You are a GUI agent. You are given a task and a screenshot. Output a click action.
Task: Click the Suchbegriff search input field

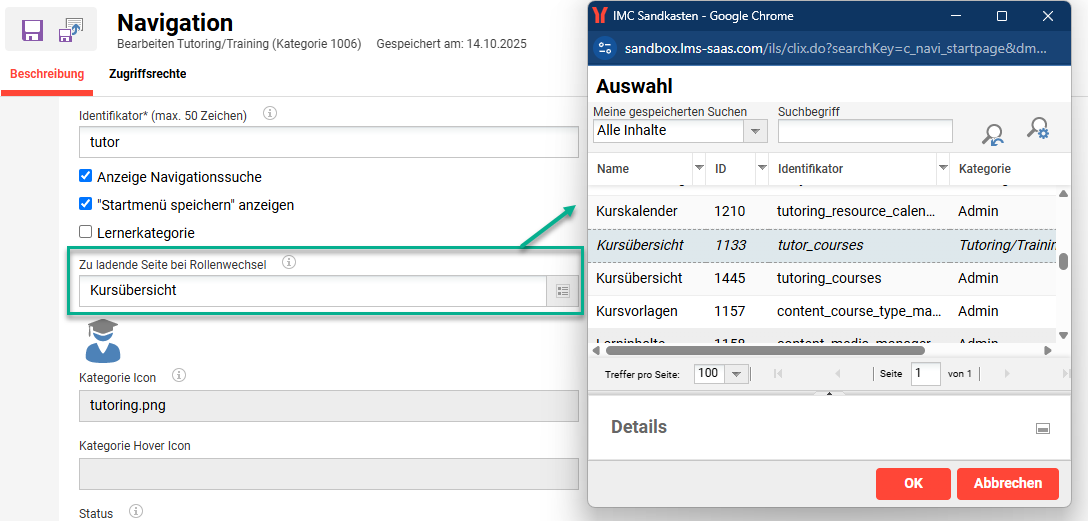(x=865, y=131)
